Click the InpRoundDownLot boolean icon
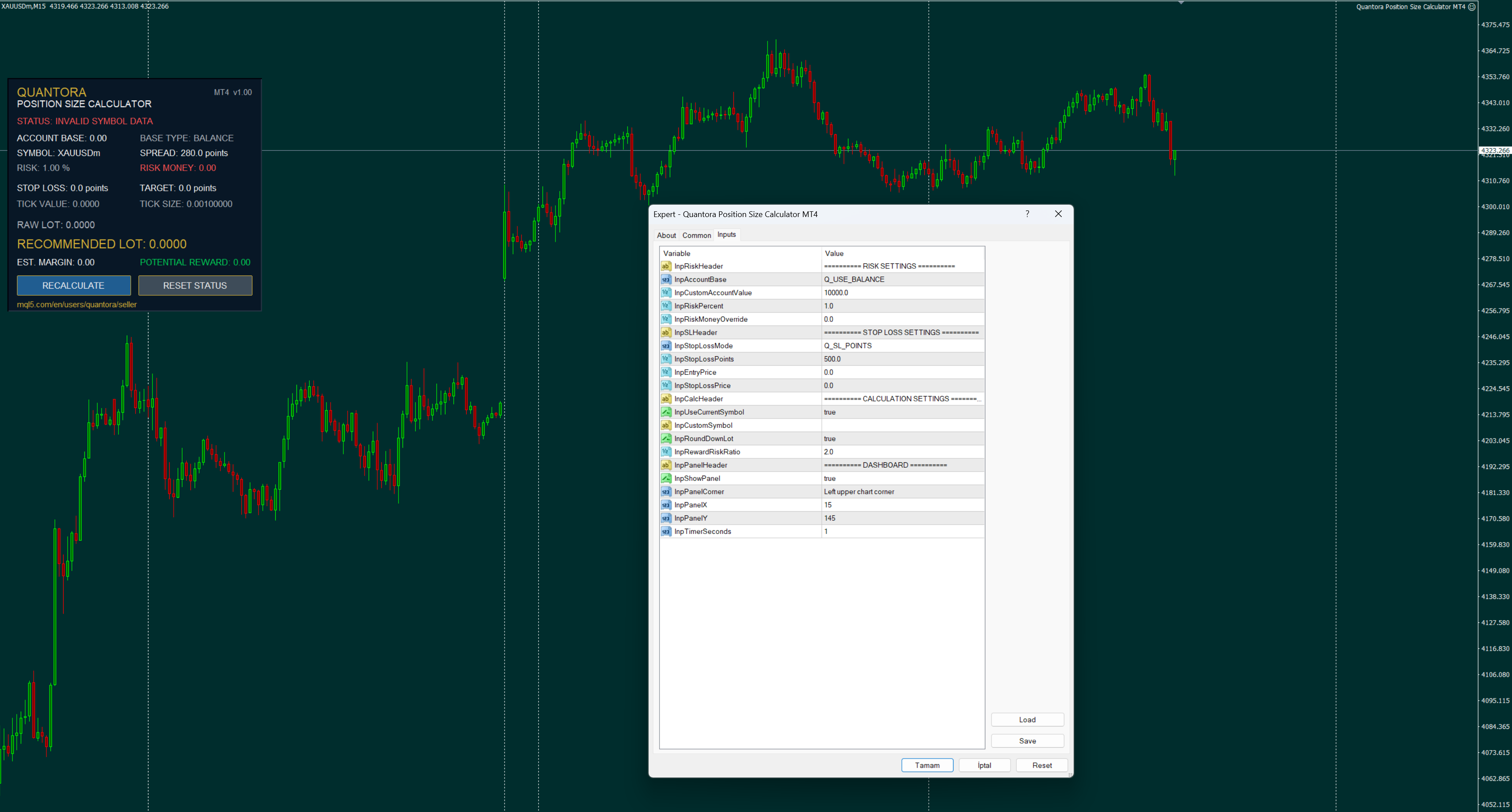1512x812 pixels. pos(665,438)
